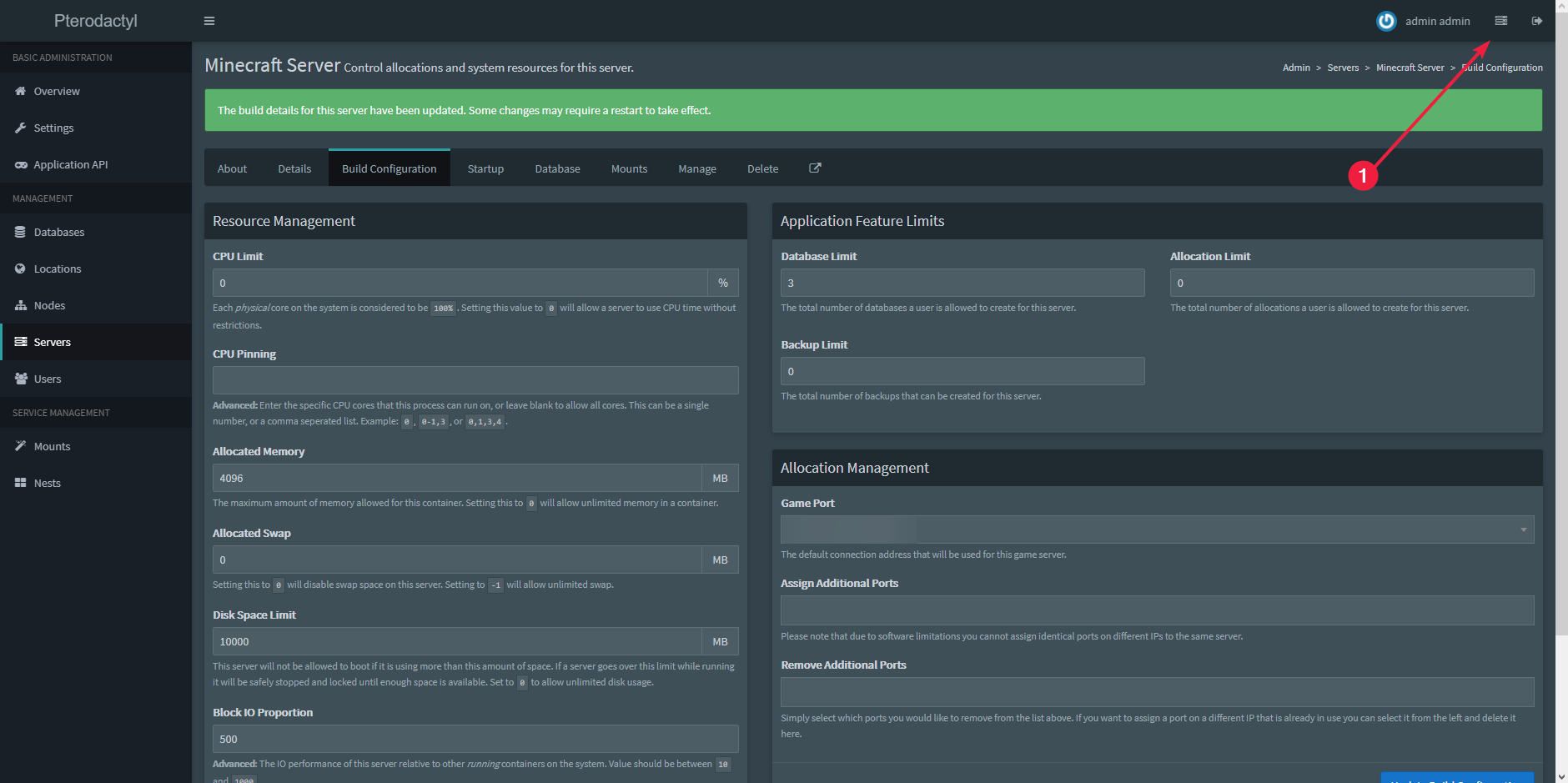Click the Overview home icon
Screen dimensions: 1568x783
point(21,91)
